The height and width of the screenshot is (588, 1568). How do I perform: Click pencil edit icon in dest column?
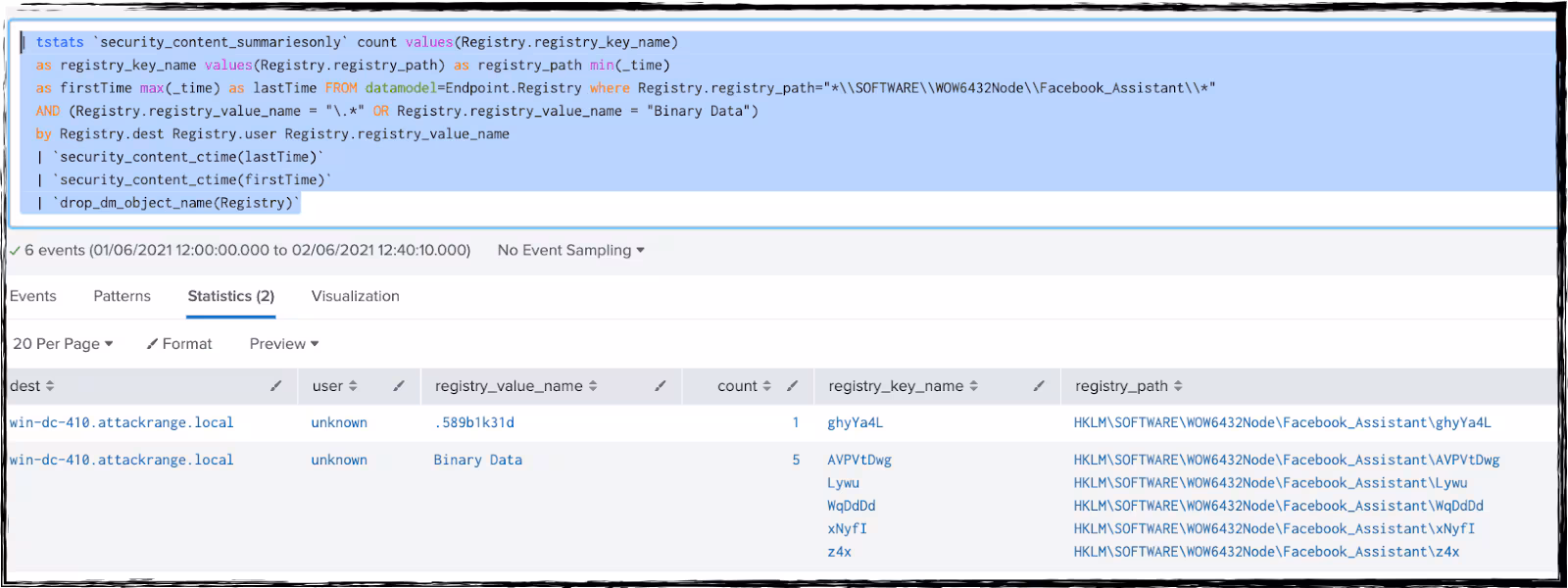(275, 386)
